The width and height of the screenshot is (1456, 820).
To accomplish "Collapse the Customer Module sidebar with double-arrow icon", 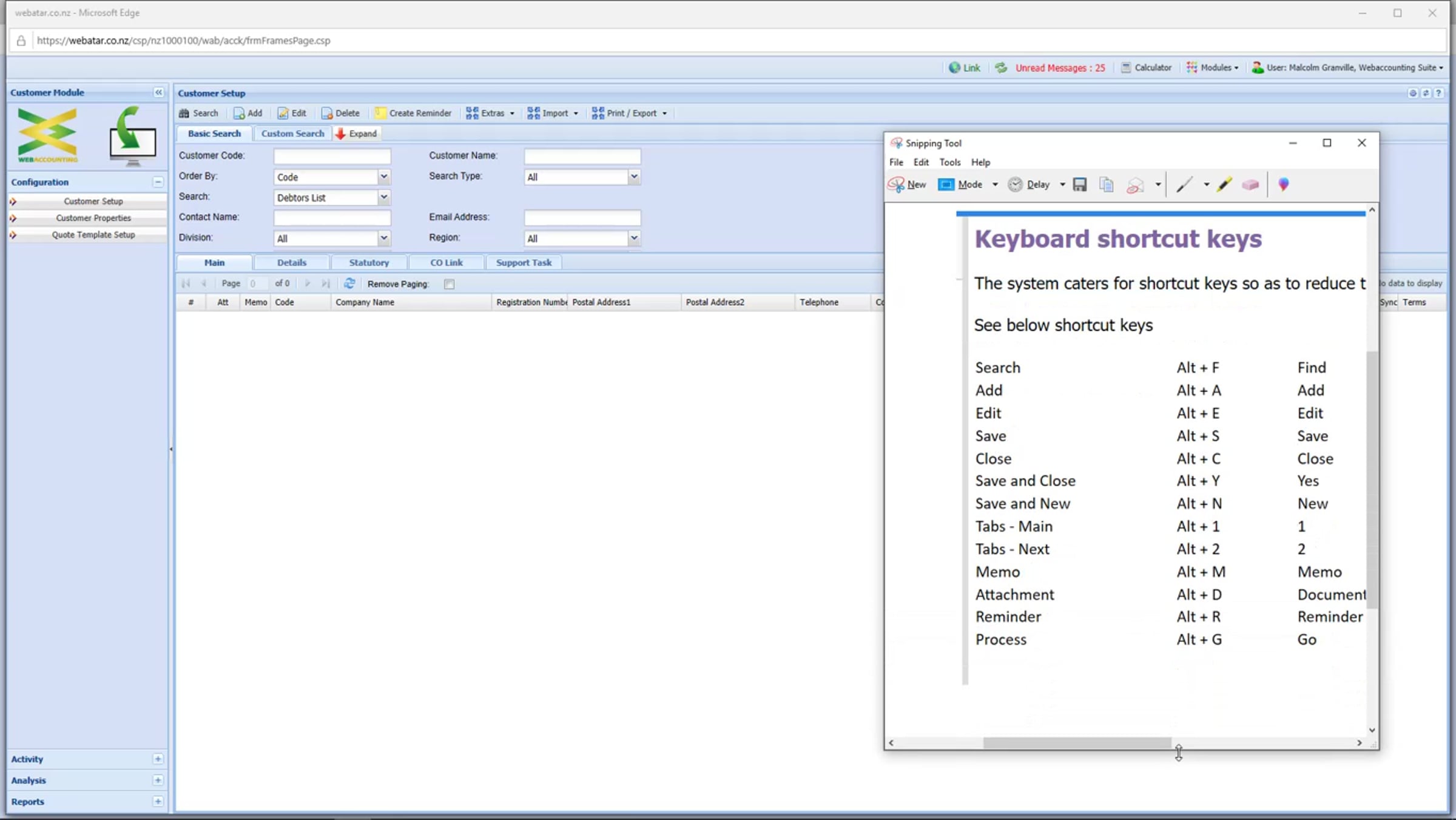I will pos(158,92).
